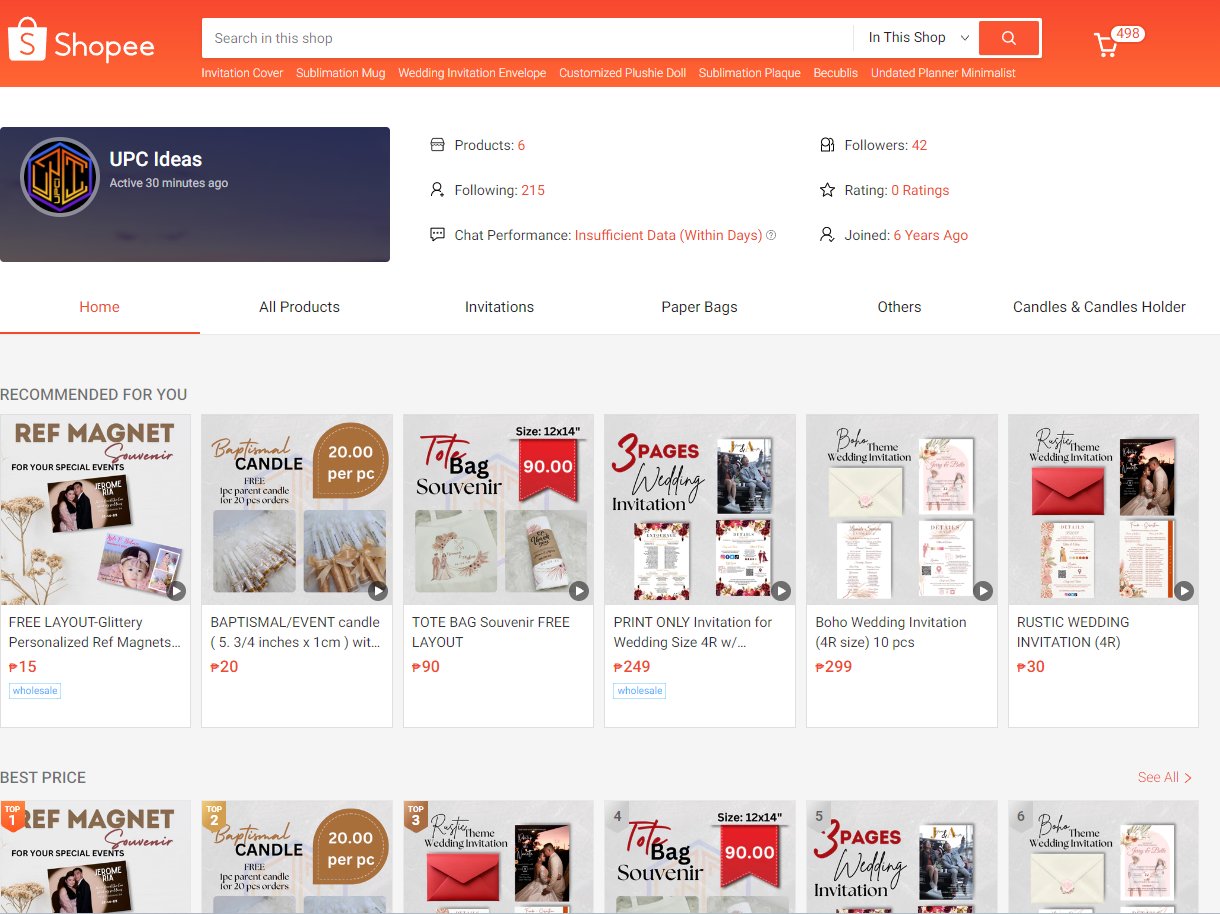Click the TOP 3 badge on Rustic invitation

coord(416,815)
